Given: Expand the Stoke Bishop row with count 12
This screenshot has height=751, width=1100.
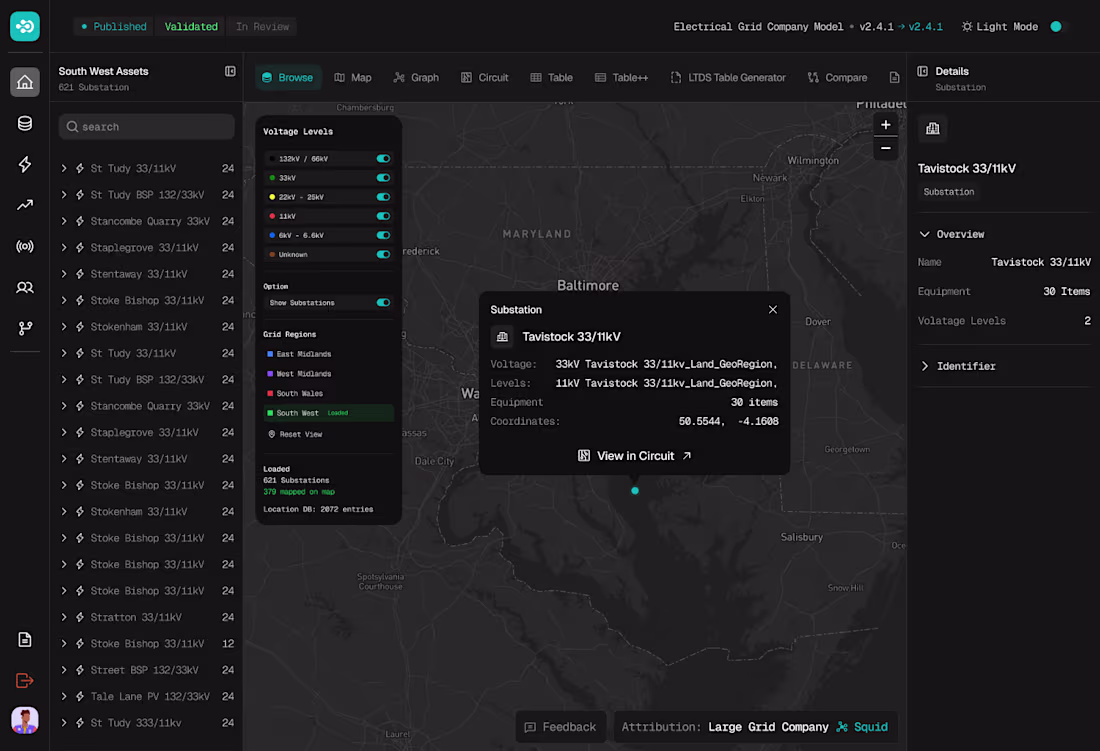Looking at the screenshot, I should click(64, 644).
